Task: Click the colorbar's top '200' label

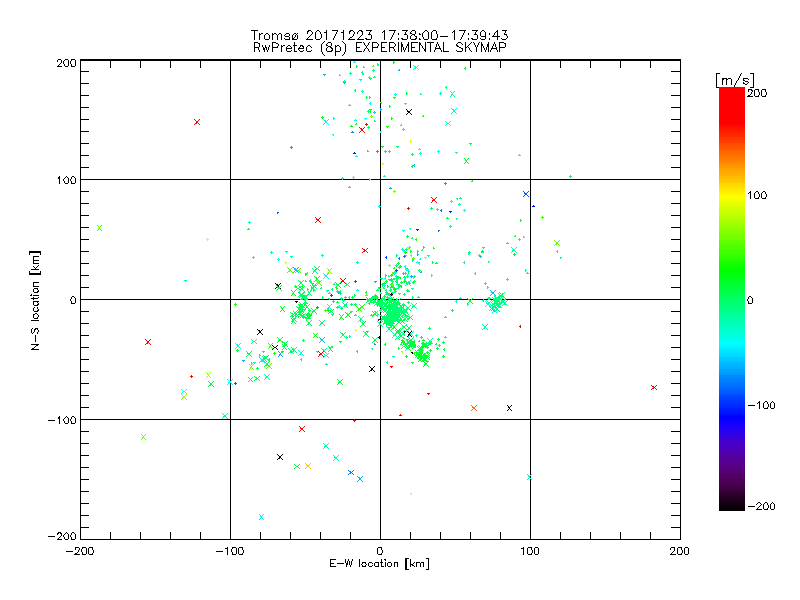Action: (757, 93)
